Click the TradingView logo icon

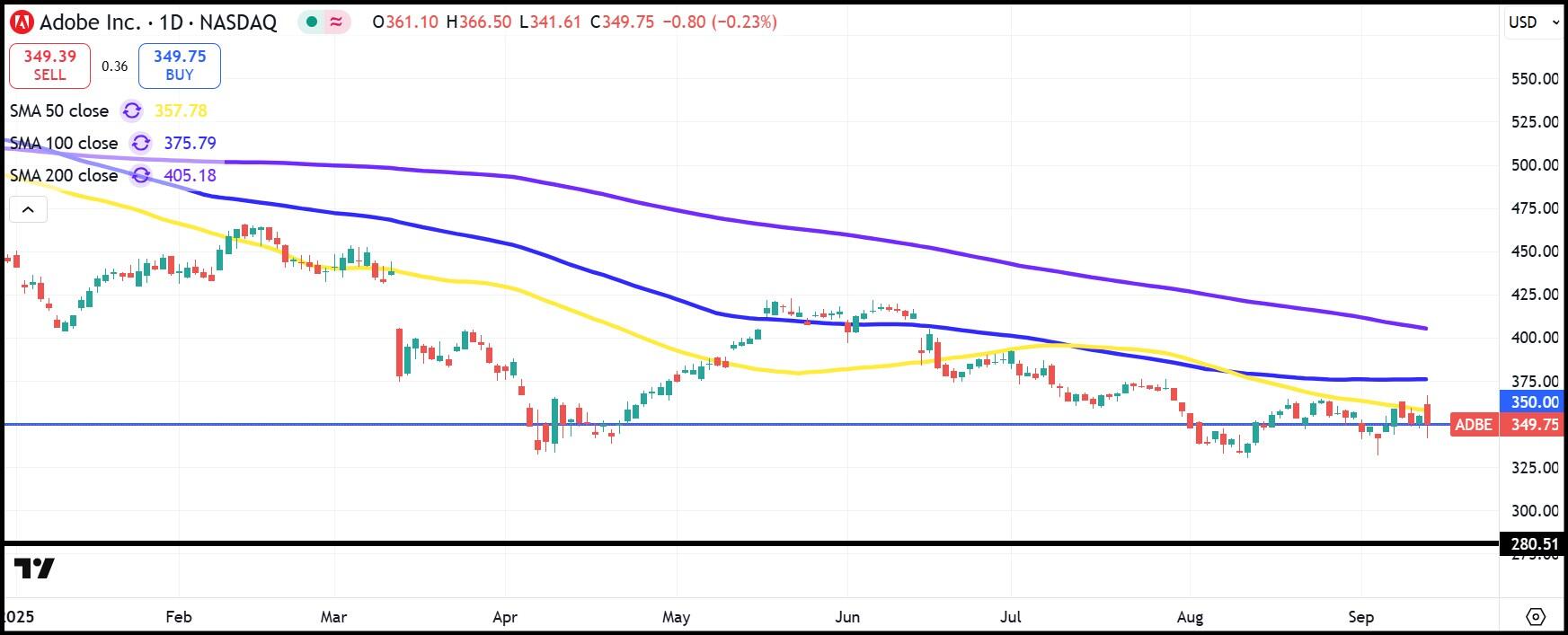34,569
